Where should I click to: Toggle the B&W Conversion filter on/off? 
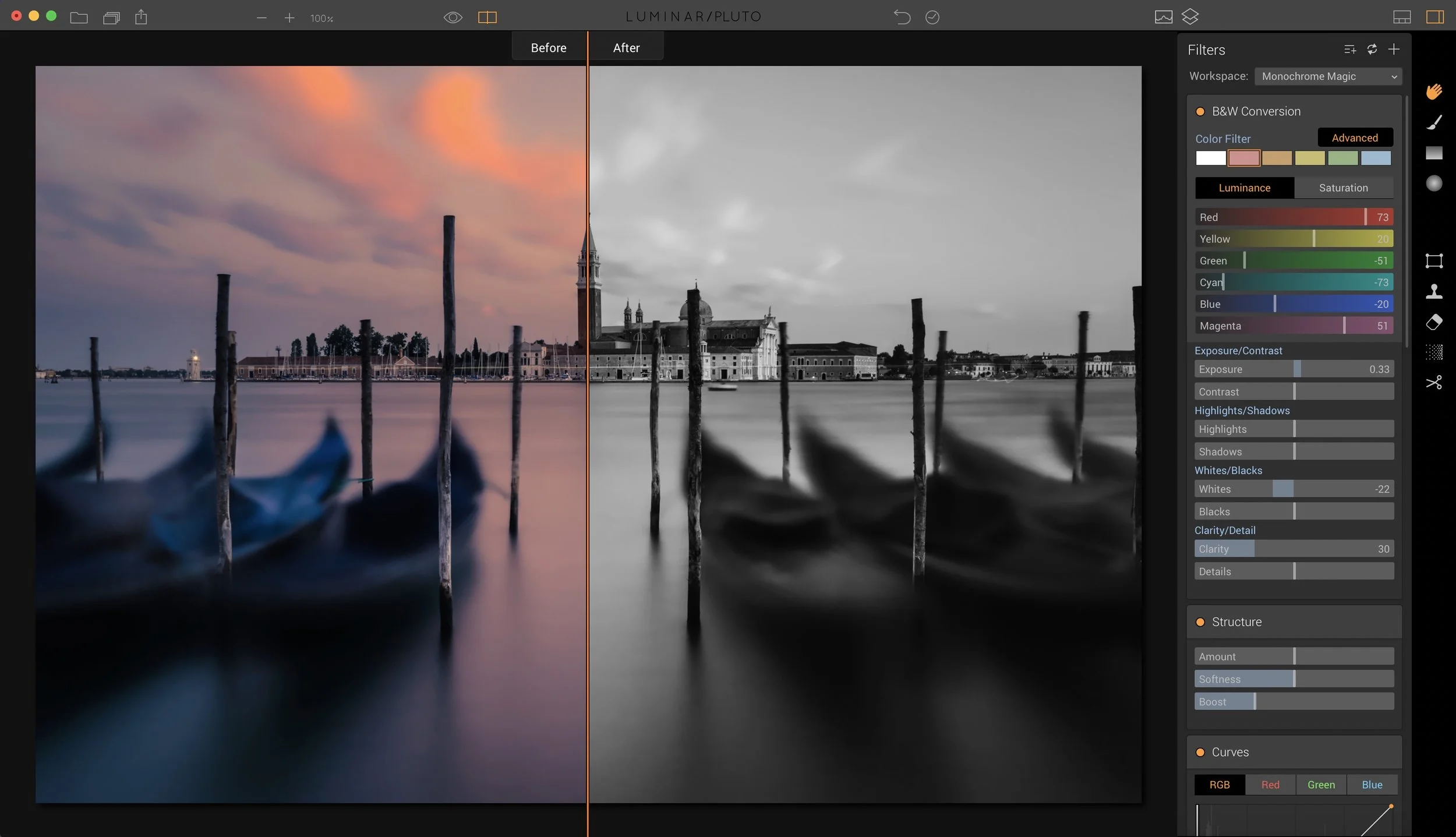pos(1200,112)
